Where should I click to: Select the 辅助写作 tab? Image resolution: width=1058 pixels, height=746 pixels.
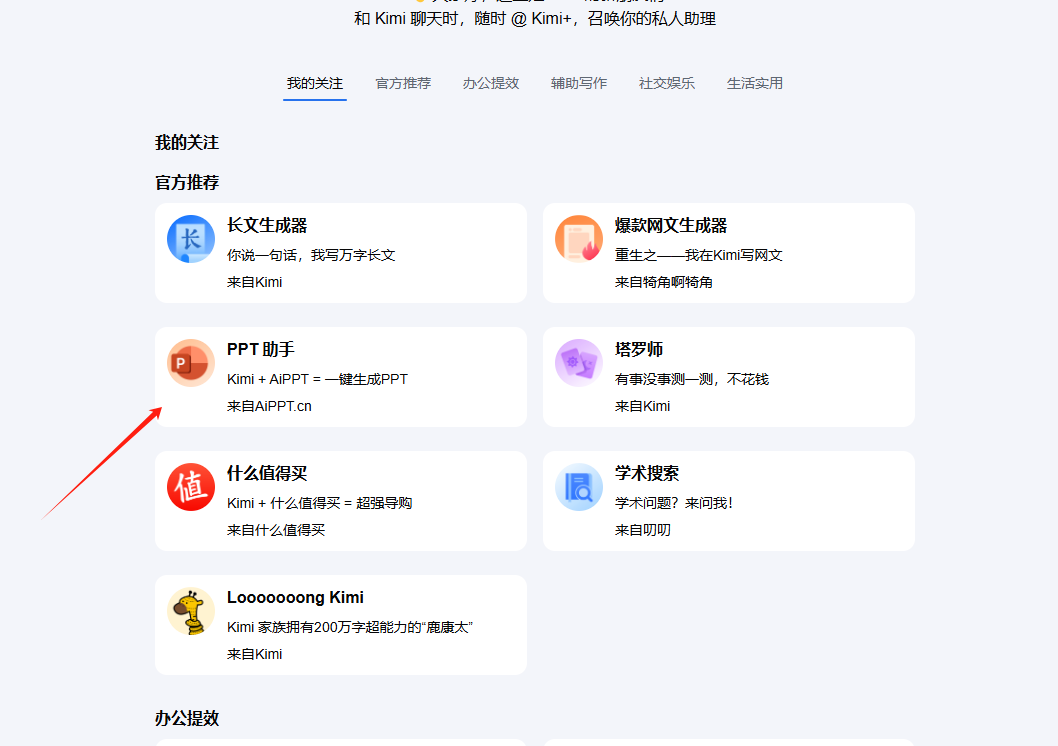click(579, 84)
